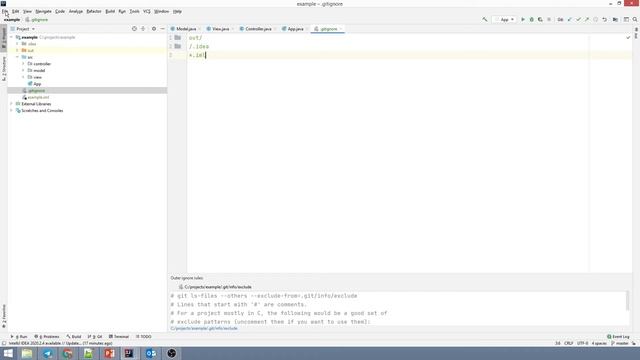Expand the view package
This screenshot has height=360, width=640.
point(23,77)
